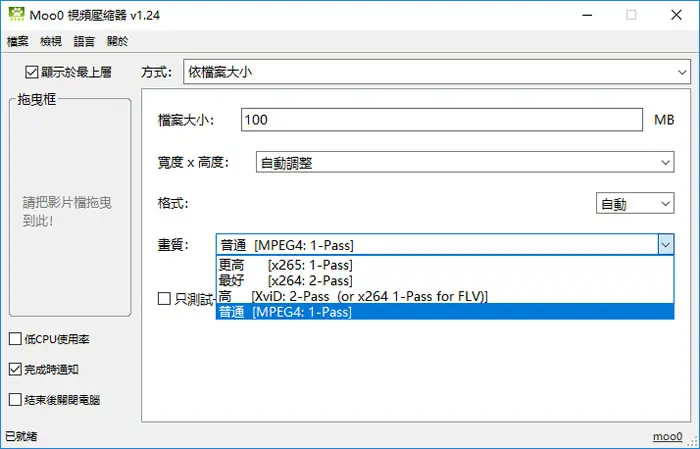Open the 檔案 menu
700x449 pixels.
click(x=18, y=42)
